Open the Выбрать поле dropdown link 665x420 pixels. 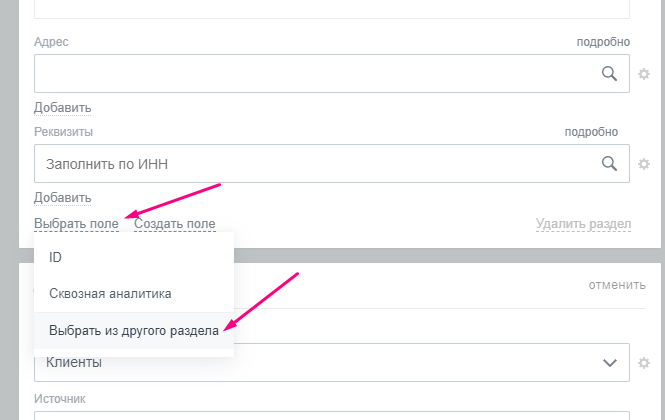pos(76,224)
